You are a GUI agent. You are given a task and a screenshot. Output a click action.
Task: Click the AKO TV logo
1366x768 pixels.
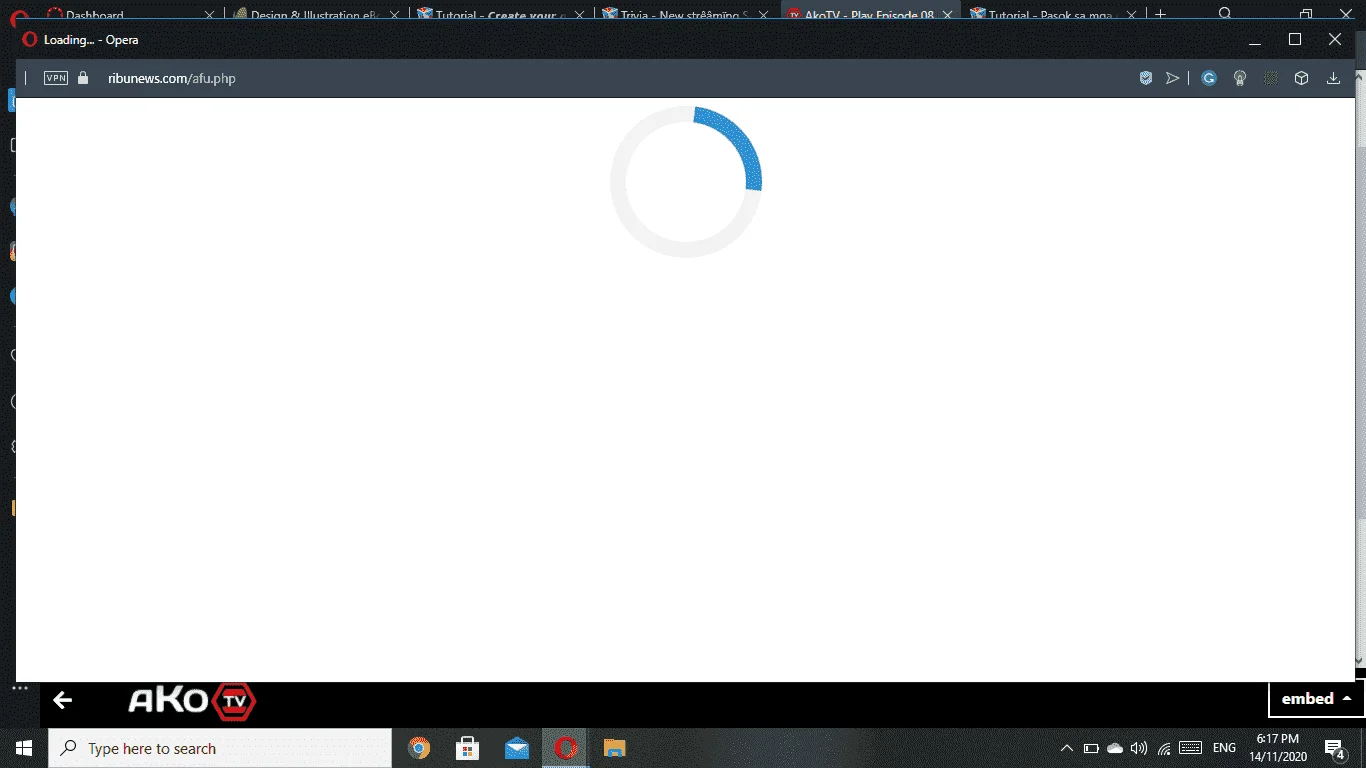(x=192, y=700)
